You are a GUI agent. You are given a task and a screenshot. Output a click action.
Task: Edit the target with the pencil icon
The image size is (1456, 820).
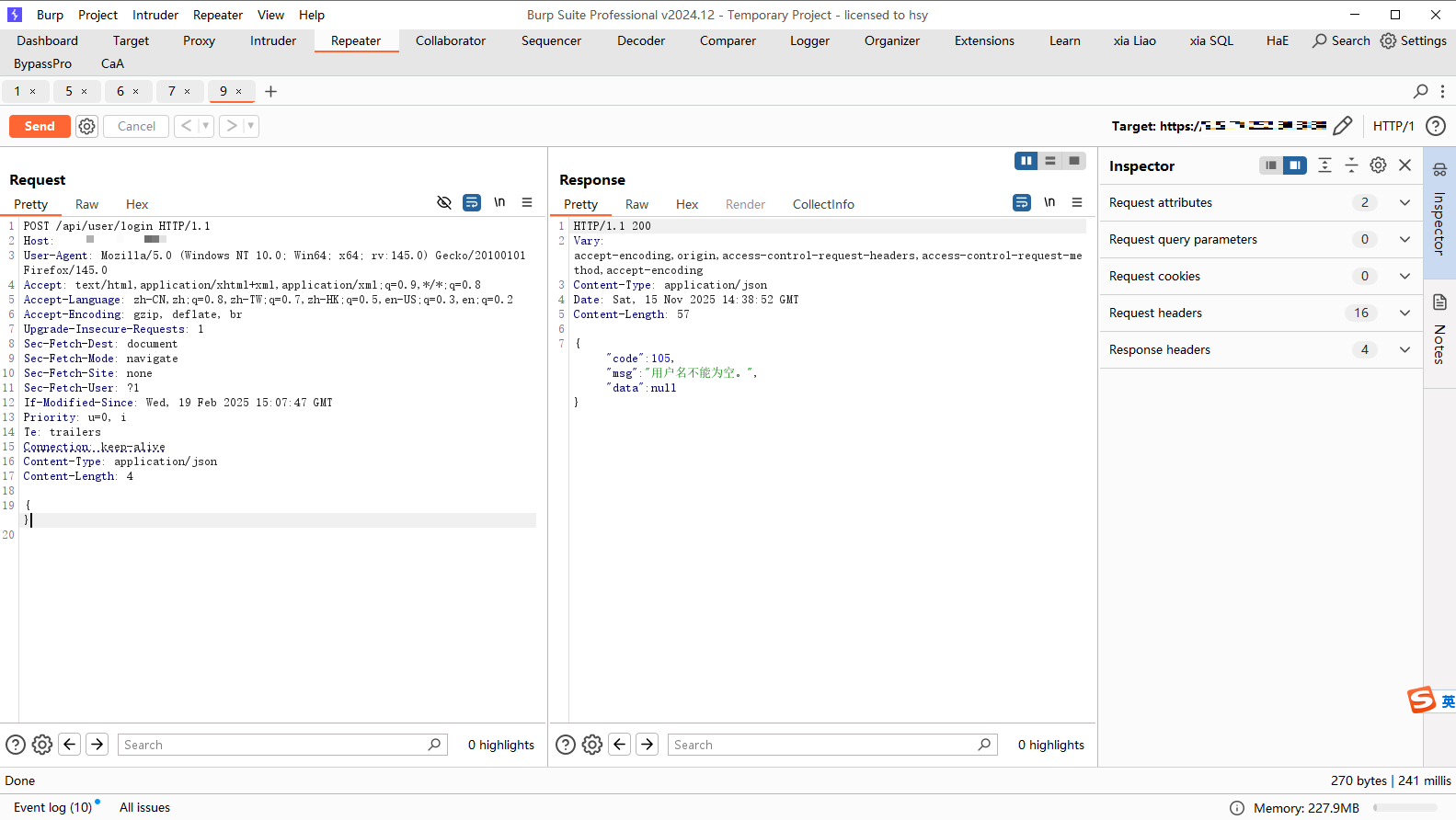click(1343, 126)
